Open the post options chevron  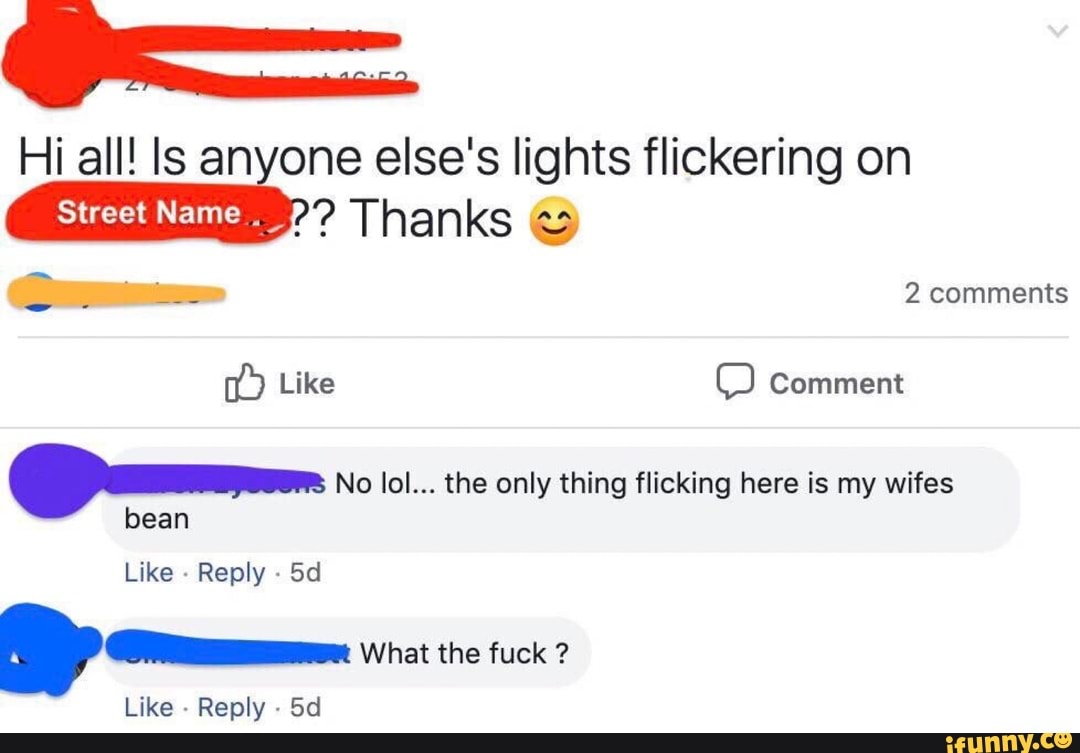point(1057,32)
